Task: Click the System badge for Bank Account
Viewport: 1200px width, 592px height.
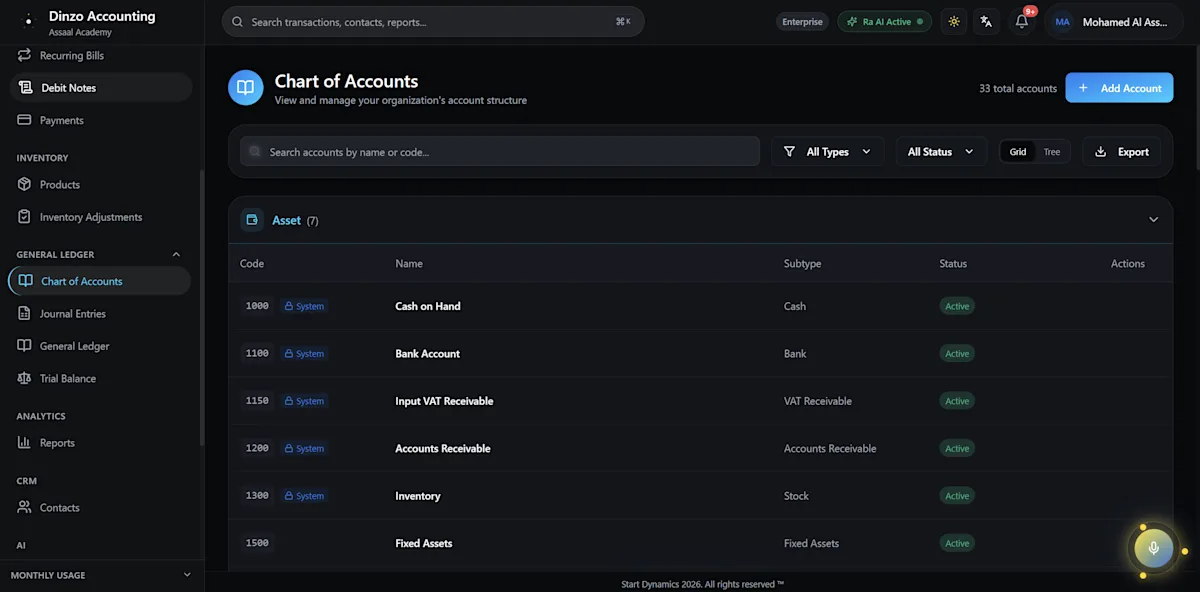Action: click(x=304, y=354)
